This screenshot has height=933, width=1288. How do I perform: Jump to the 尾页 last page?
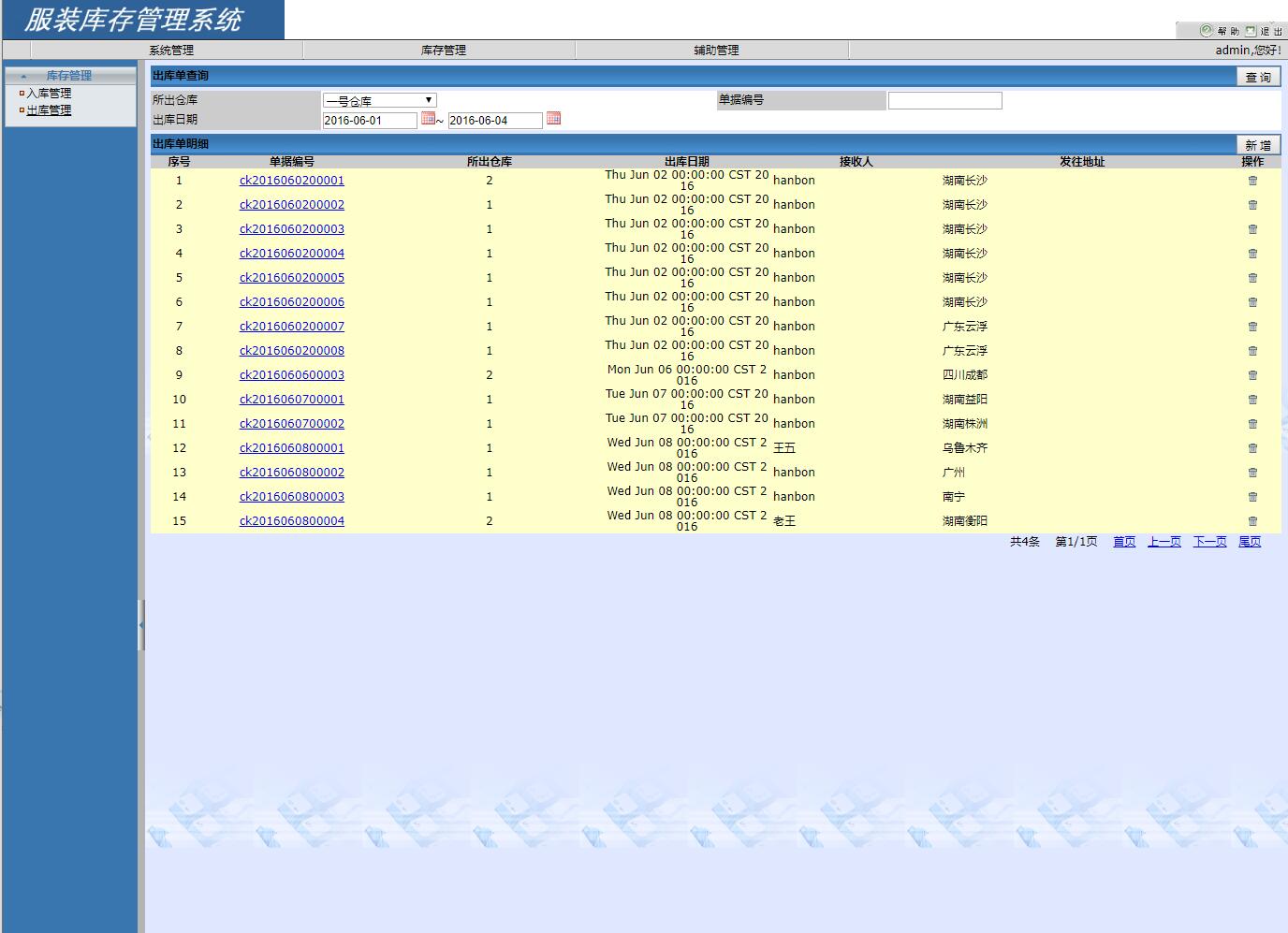click(x=1250, y=542)
